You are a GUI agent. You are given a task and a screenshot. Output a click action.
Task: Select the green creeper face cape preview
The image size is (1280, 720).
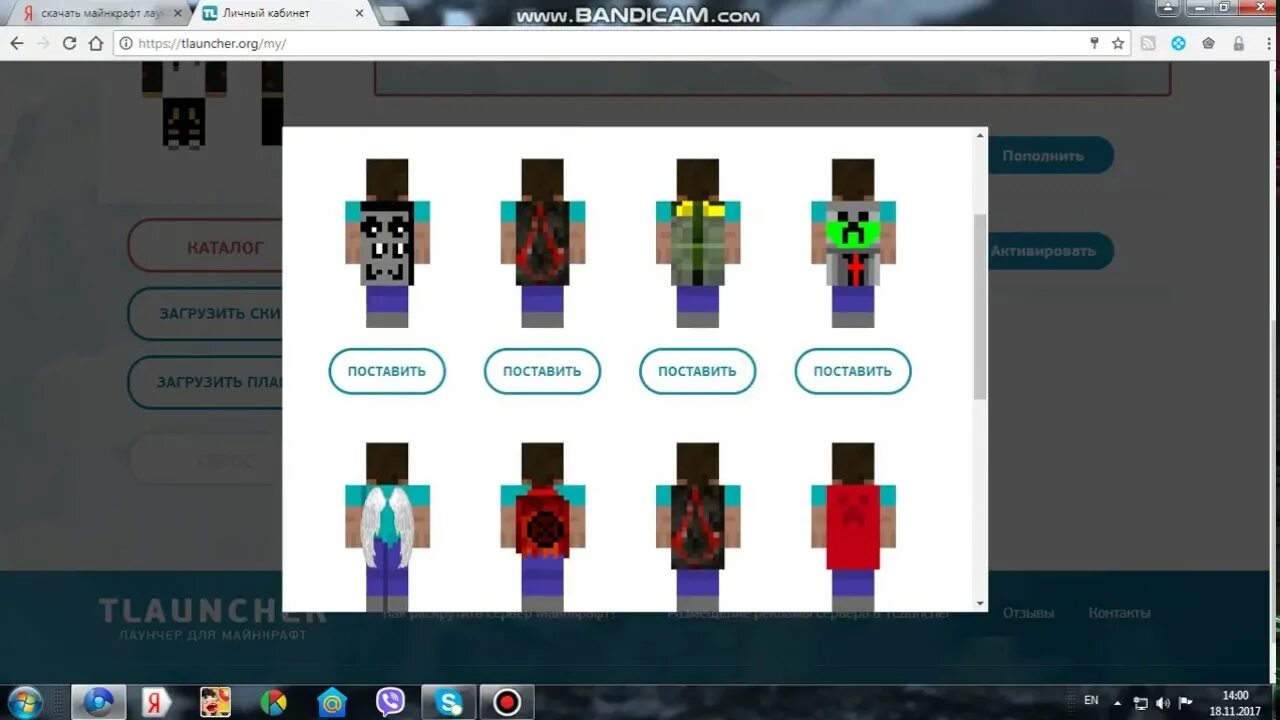[853, 243]
